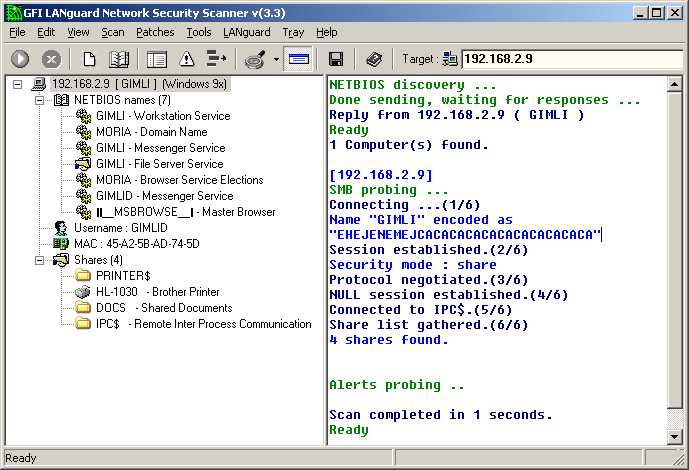
Task: Click the encoded name EHEJENEMEJCACACA log line
Action: [465, 235]
